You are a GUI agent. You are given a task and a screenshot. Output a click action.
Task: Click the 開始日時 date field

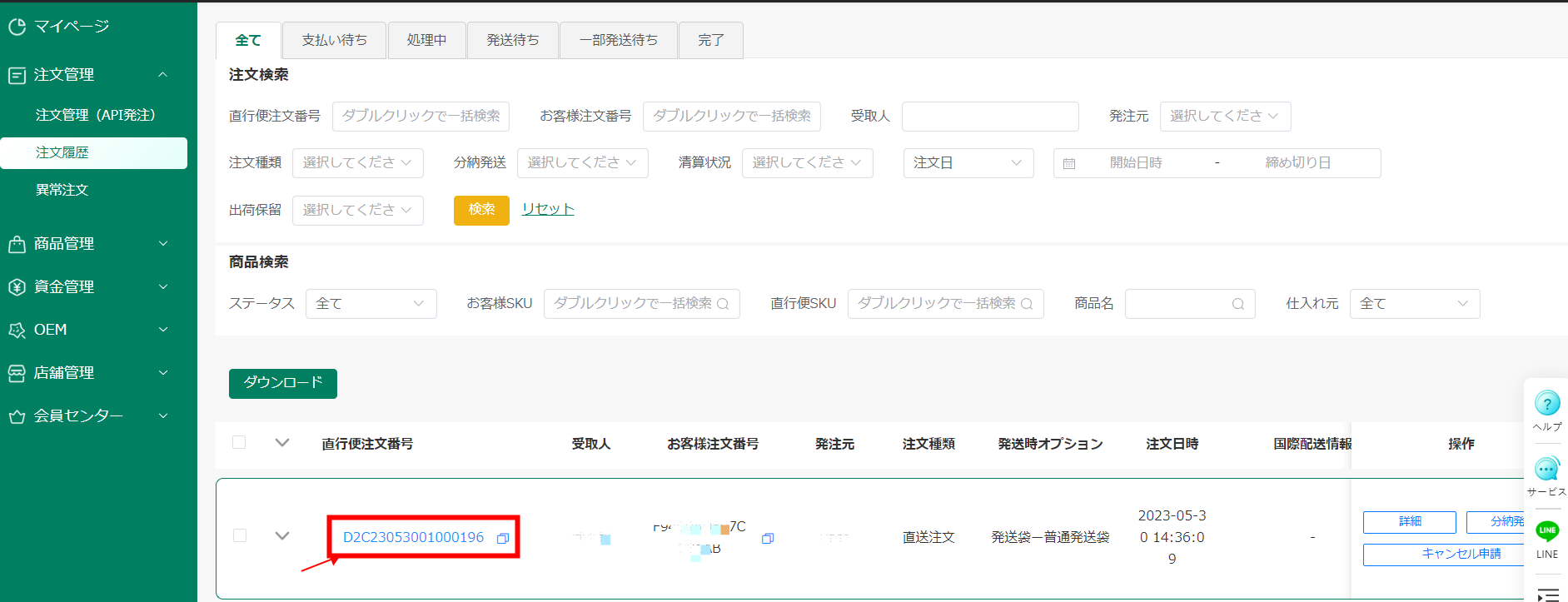(1136, 163)
